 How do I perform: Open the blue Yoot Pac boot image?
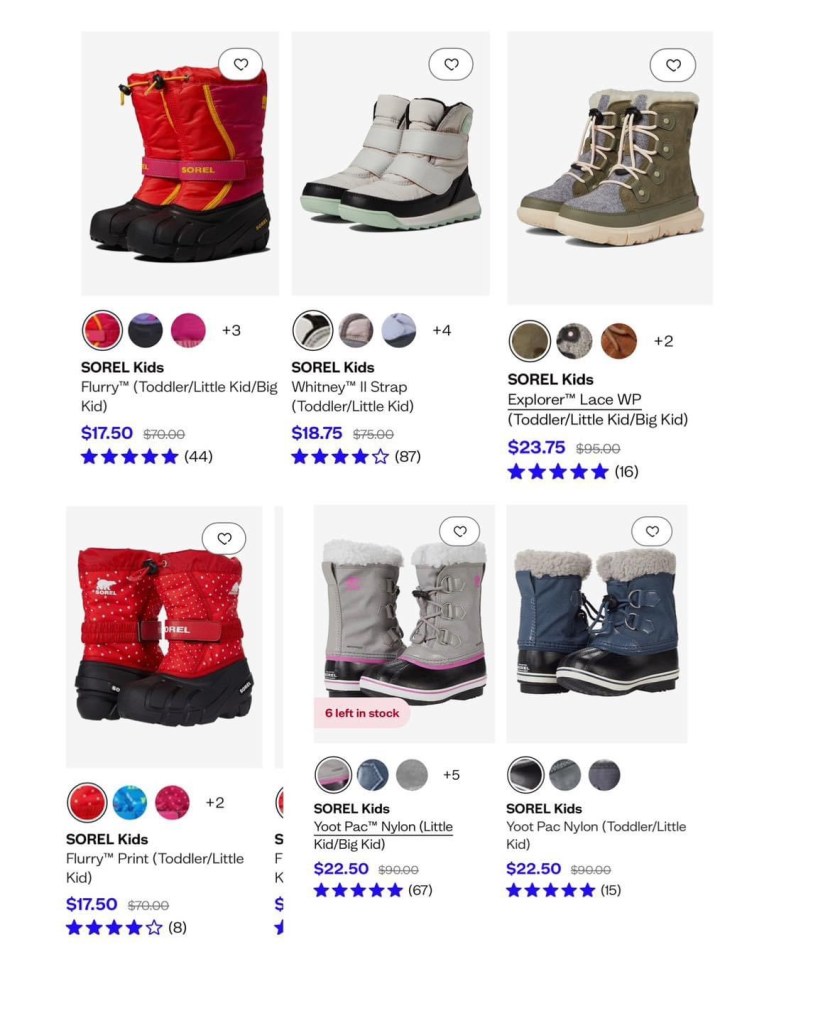(x=597, y=624)
